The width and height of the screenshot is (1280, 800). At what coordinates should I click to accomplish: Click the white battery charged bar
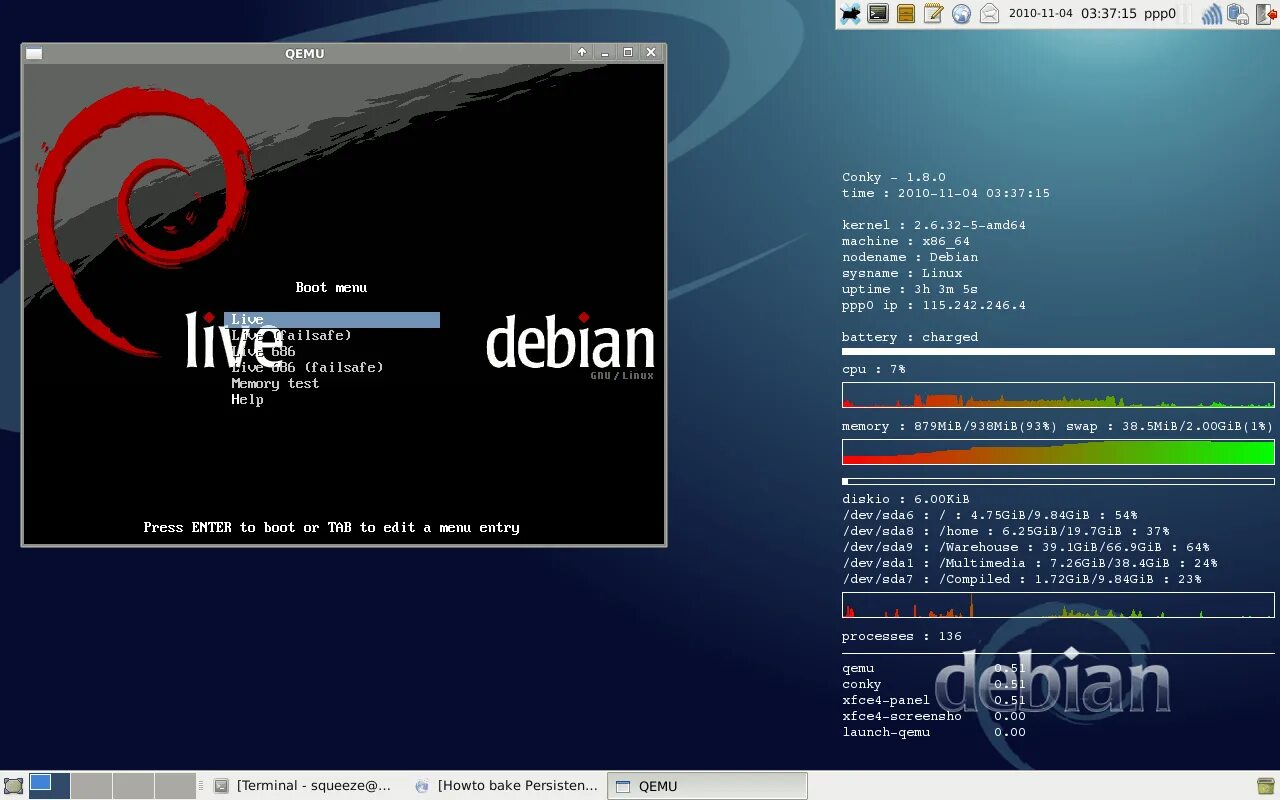[1058, 352]
